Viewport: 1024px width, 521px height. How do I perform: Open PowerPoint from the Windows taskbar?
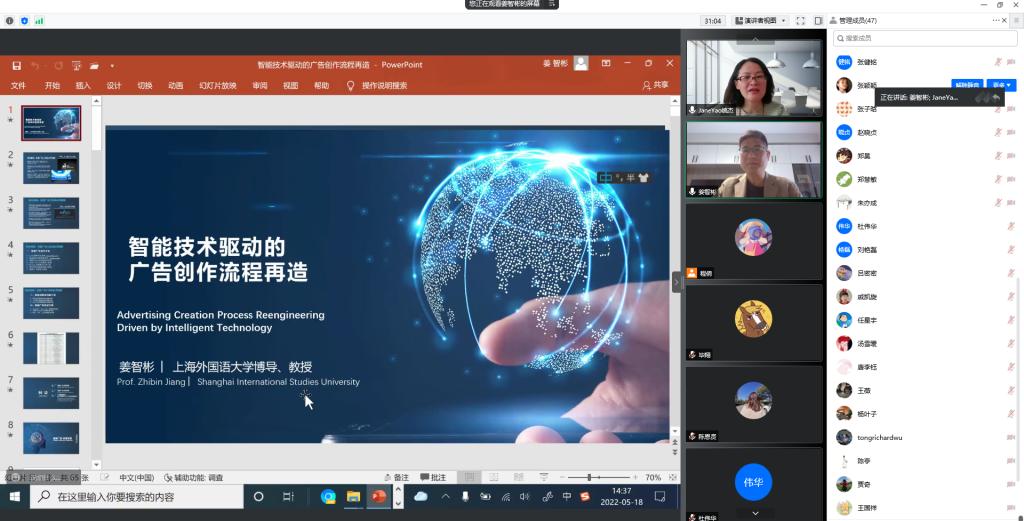pyautogui.click(x=379, y=497)
